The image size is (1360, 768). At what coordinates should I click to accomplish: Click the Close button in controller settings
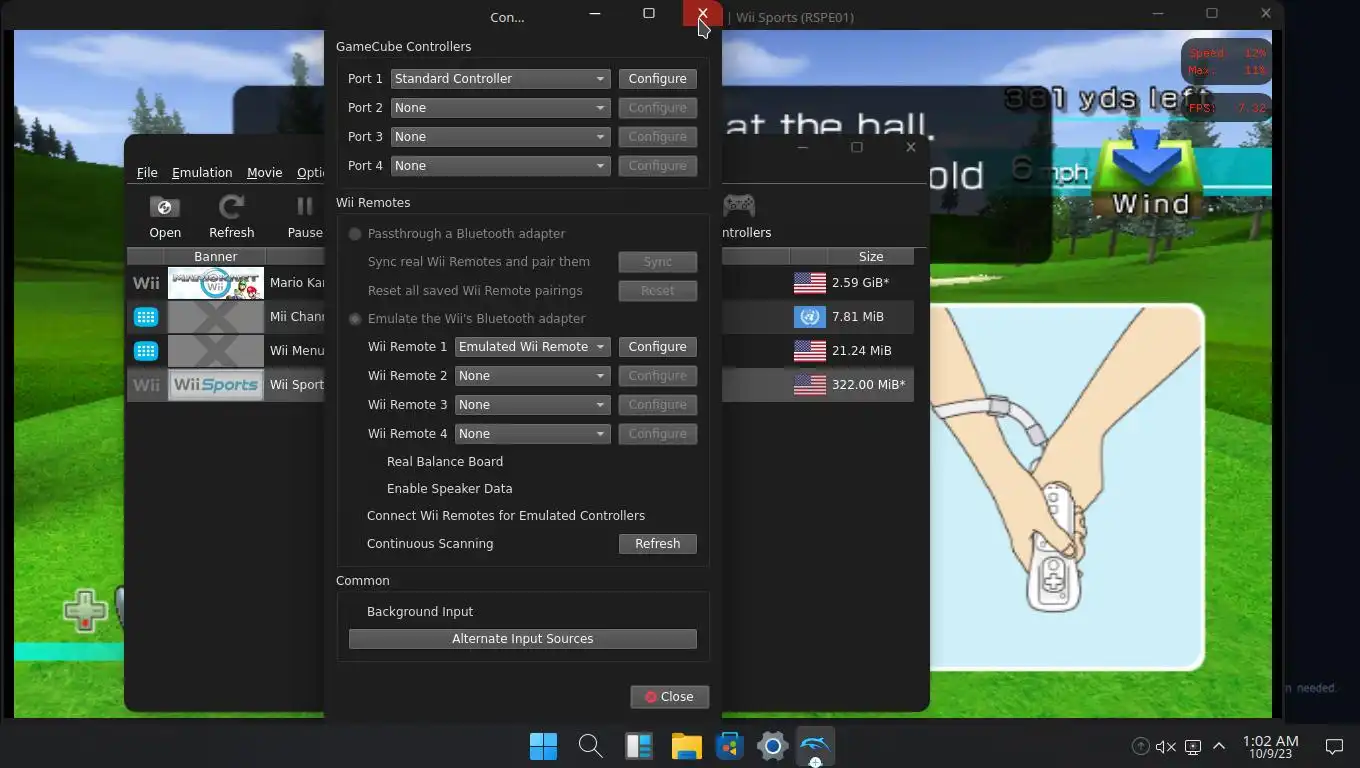[669, 697]
